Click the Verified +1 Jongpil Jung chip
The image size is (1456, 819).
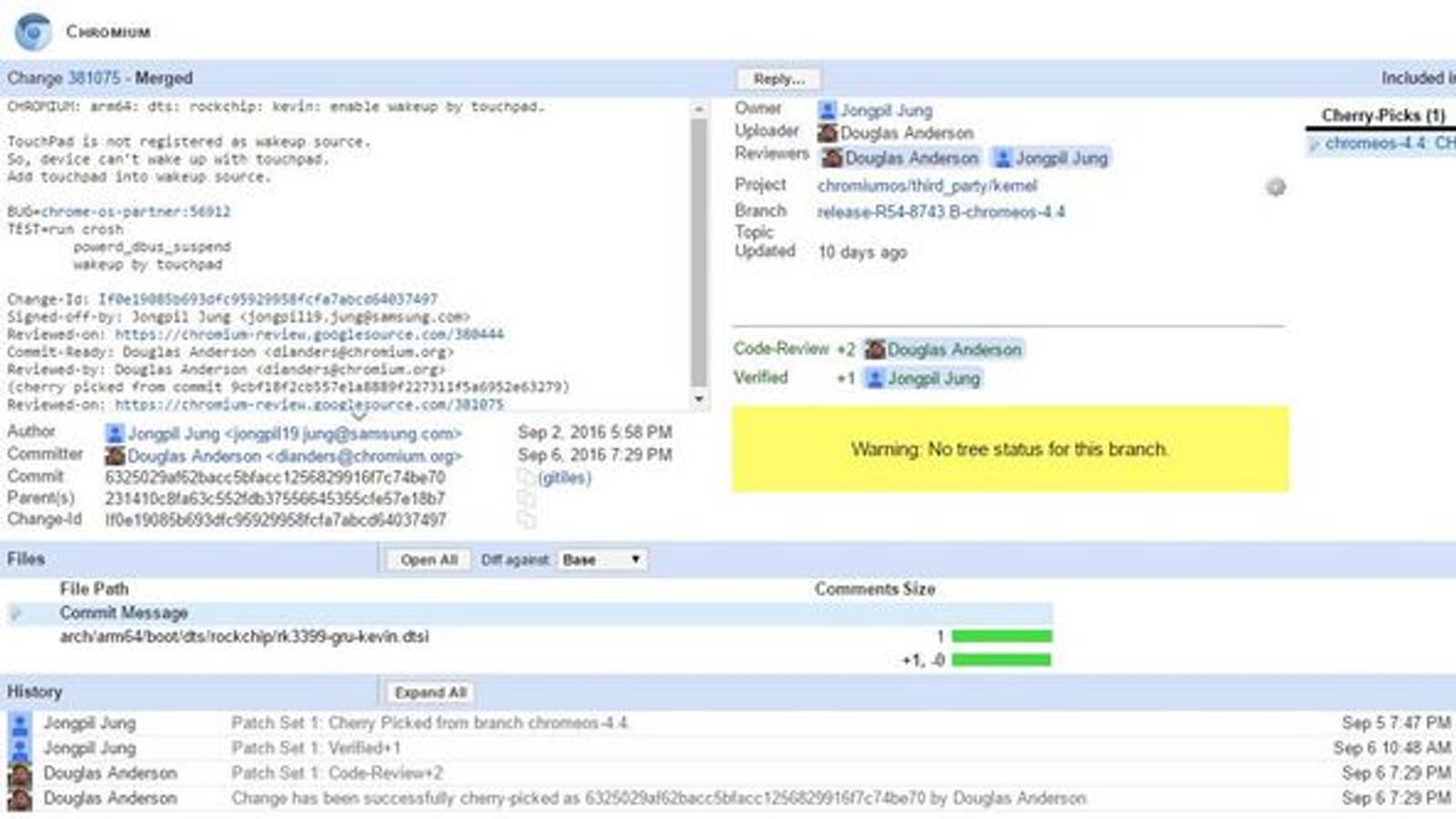pyautogui.click(x=924, y=379)
